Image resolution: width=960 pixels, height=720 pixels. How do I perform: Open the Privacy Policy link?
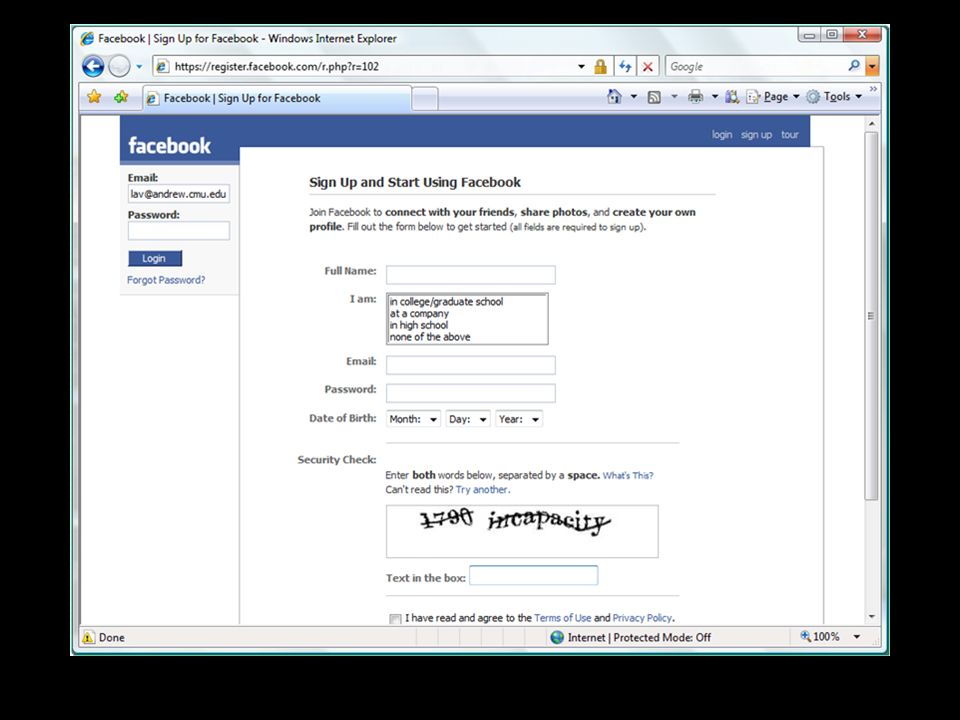point(642,618)
